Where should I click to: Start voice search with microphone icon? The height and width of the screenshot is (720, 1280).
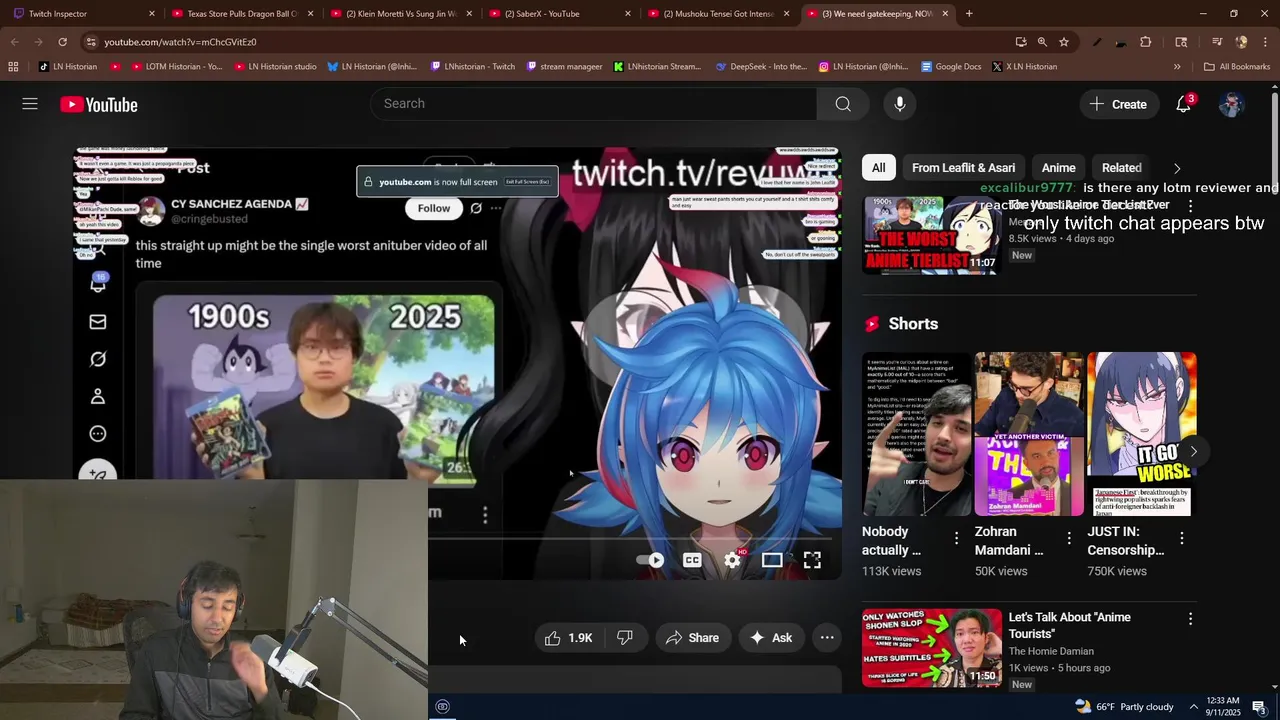[x=900, y=104]
